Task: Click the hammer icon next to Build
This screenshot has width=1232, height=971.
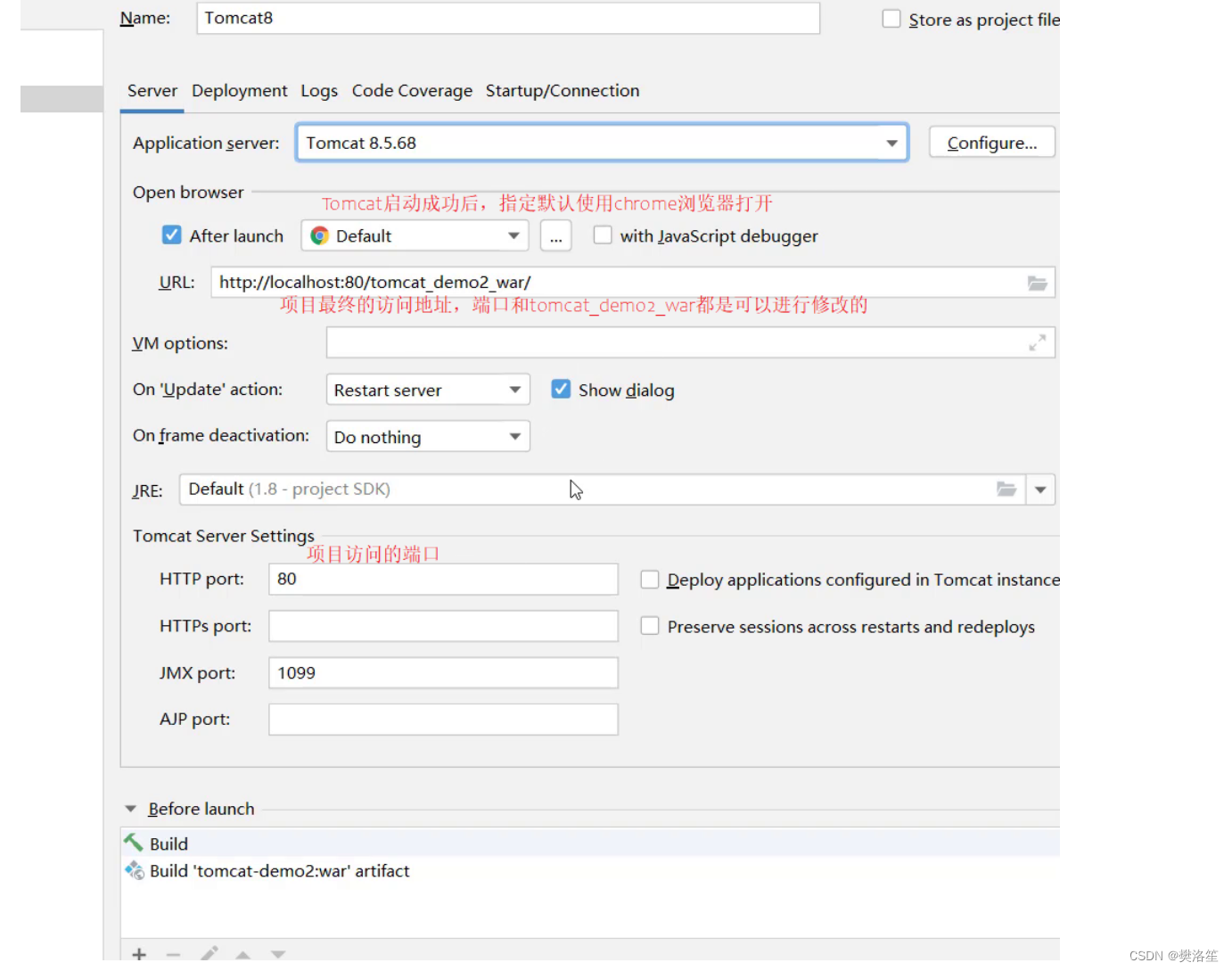Action: 134,842
